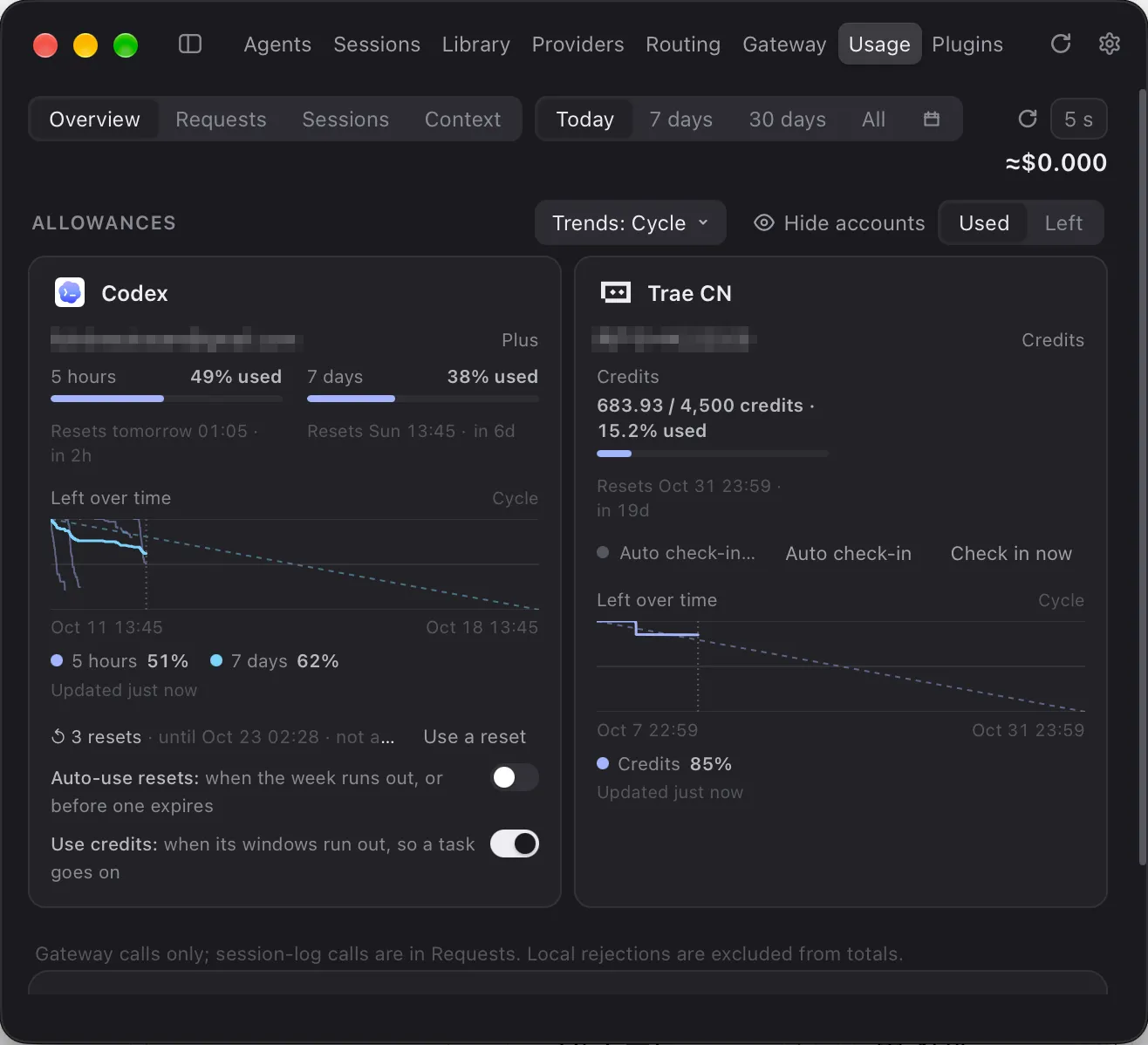The width and height of the screenshot is (1148, 1045).
Task: Click Check in now
Action: point(1011,553)
